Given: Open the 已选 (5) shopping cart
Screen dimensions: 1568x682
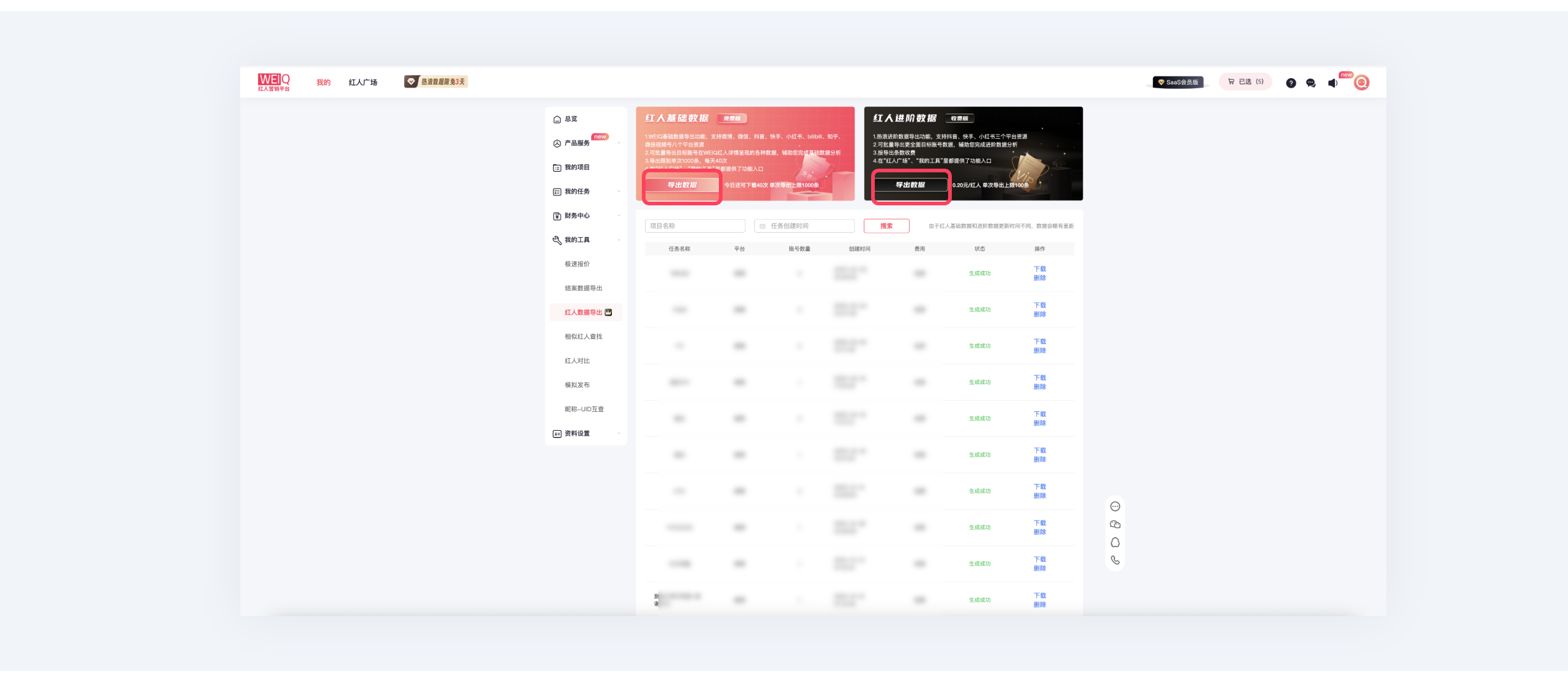Looking at the screenshot, I should 1245,82.
